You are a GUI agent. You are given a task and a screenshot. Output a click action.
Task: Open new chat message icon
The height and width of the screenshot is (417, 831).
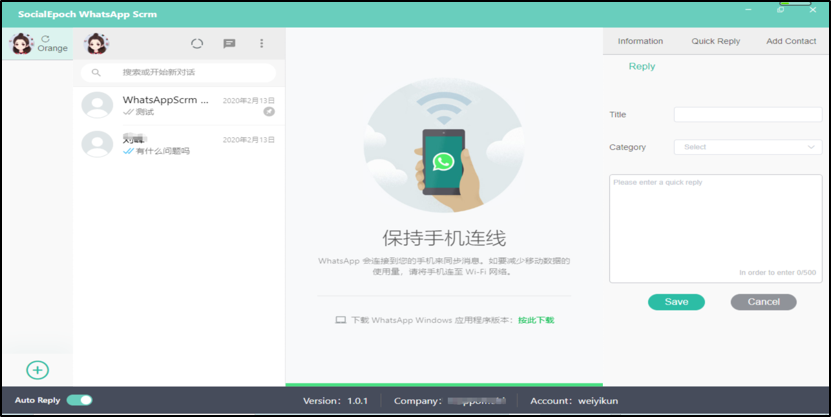tap(229, 43)
